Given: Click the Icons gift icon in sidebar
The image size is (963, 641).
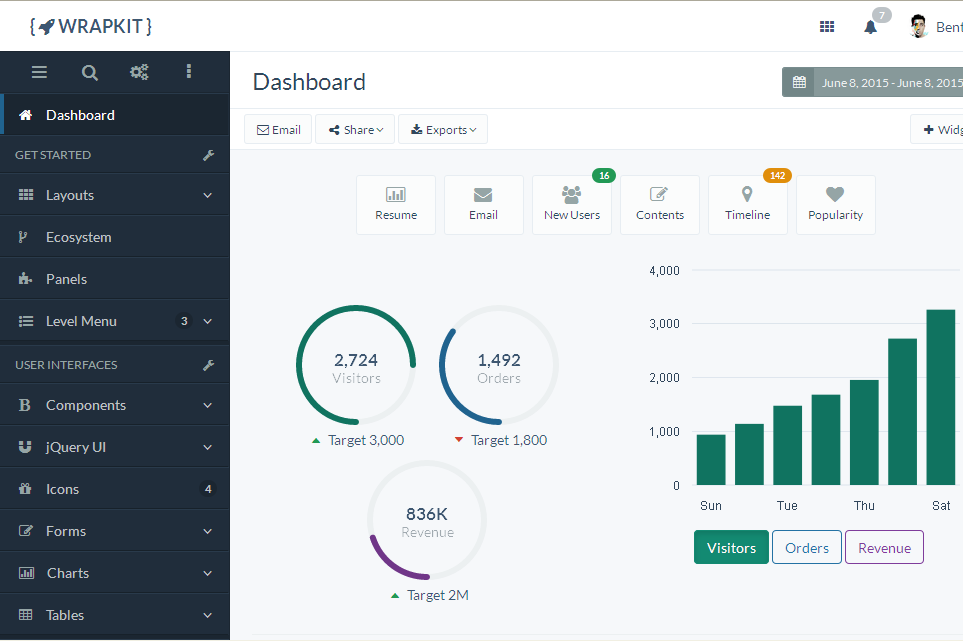Looking at the screenshot, I should [x=25, y=489].
